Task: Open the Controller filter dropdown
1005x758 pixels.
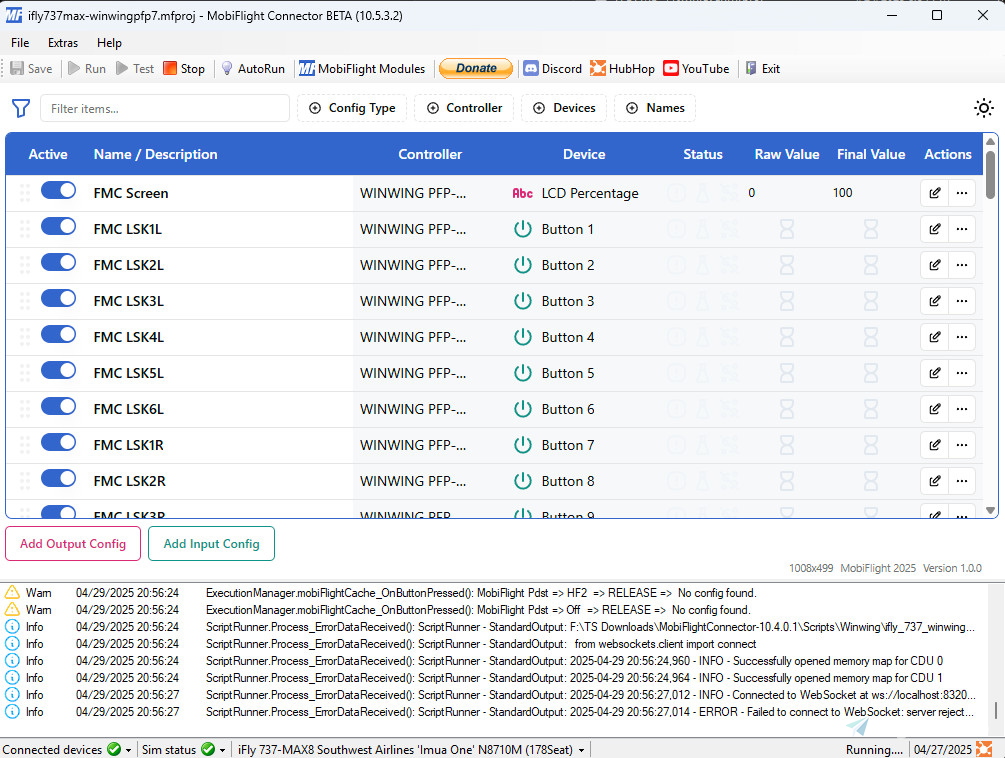Action: coord(464,108)
